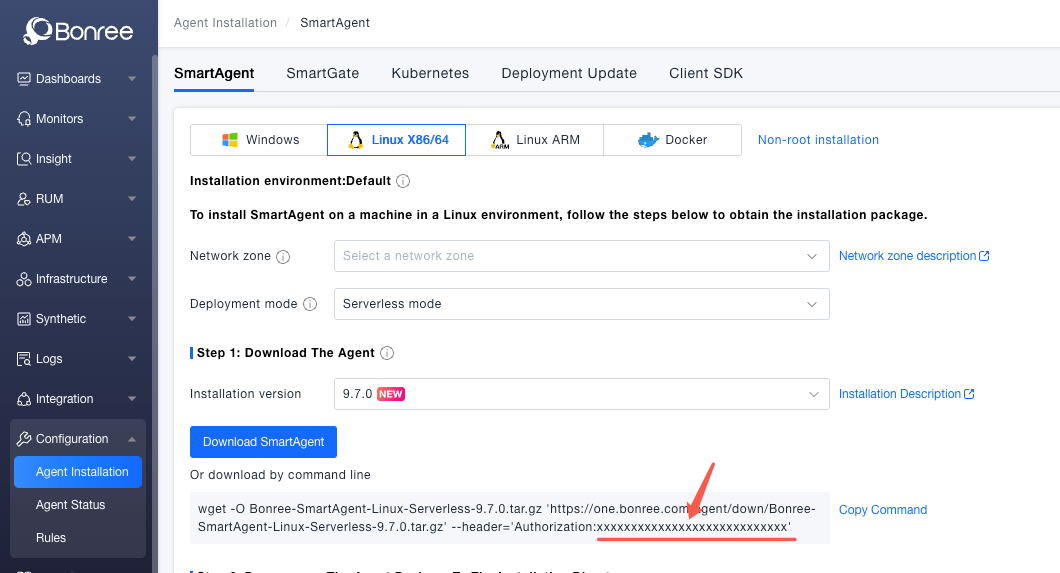Screen dimensions: 1060x573
Task: Click the Logs sidebar icon
Action: (x=24, y=359)
